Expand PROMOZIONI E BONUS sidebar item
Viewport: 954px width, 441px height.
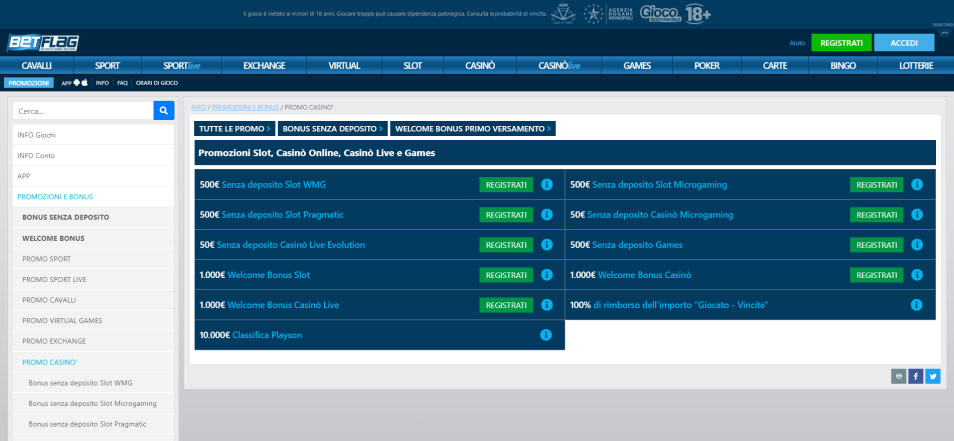(x=93, y=196)
